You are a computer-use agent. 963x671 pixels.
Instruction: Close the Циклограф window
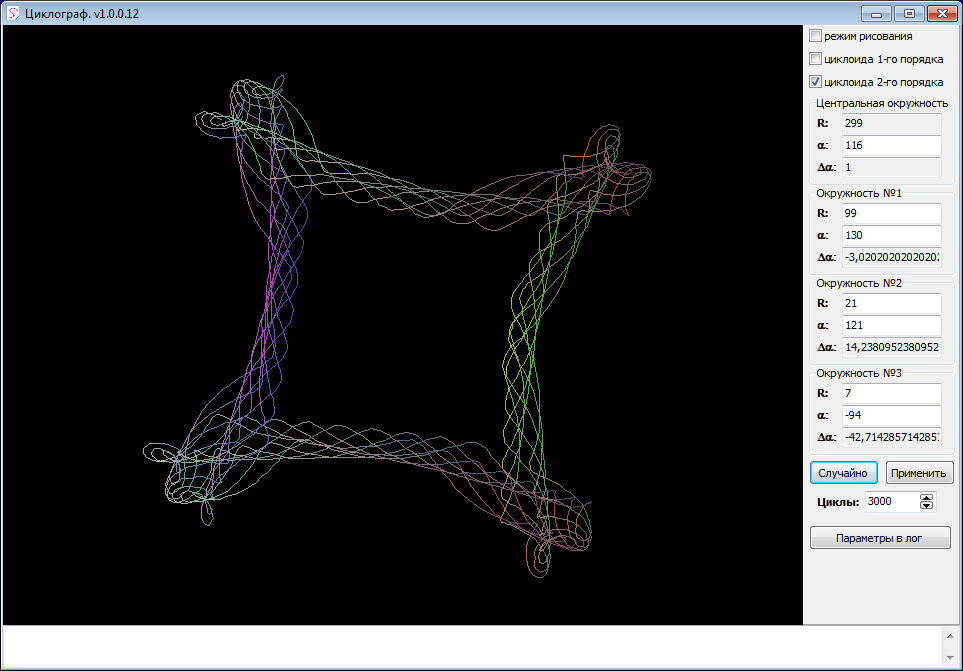(943, 14)
